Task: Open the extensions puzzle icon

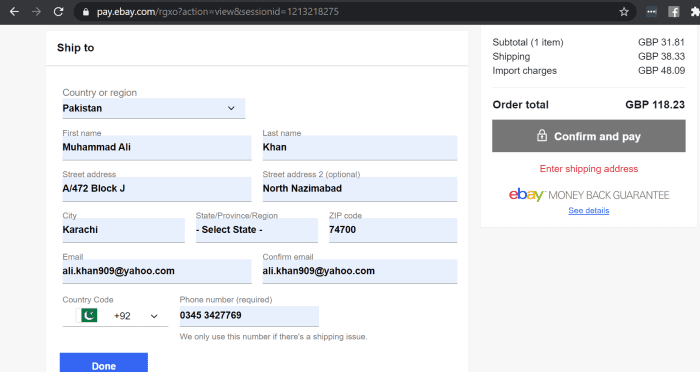Action: pyautogui.click(x=695, y=12)
